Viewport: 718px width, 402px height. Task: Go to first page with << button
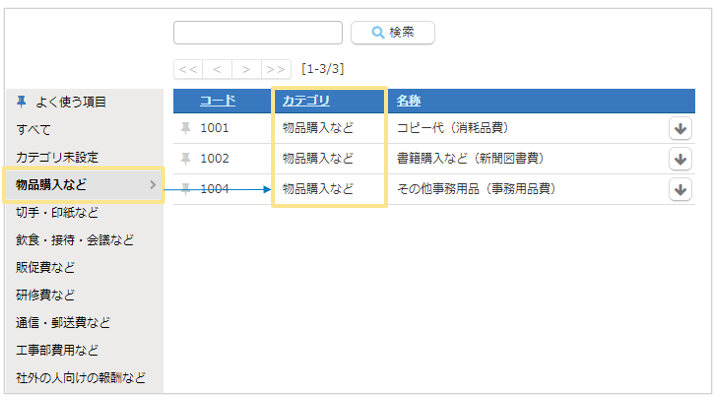coord(188,69)
